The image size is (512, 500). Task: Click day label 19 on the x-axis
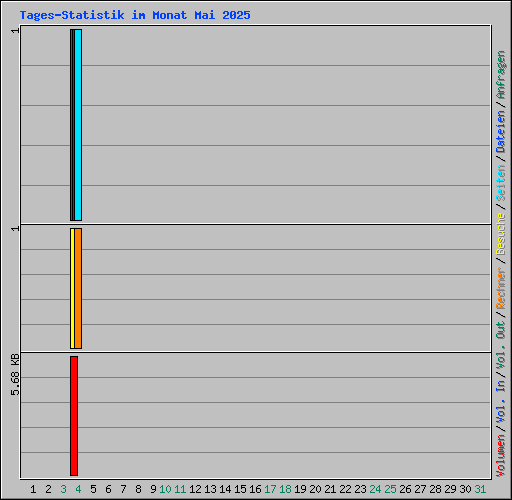point(300,489)
